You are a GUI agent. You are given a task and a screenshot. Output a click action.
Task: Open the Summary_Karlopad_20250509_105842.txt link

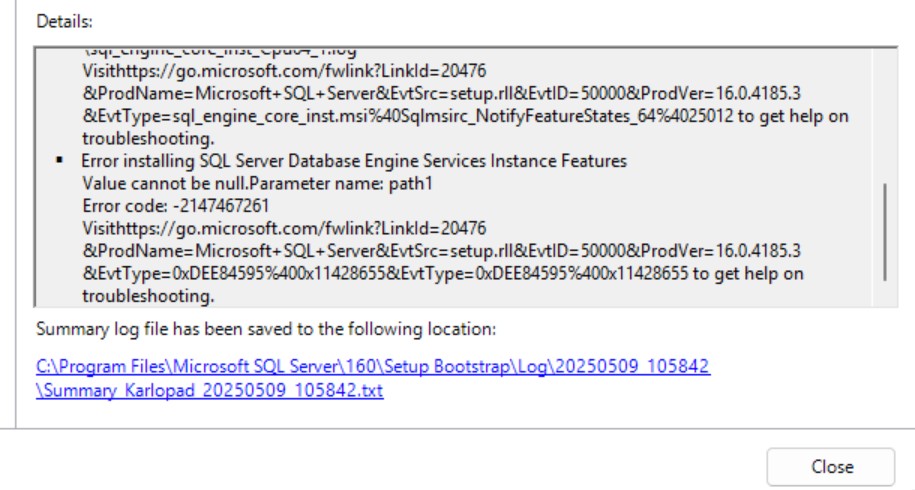[210, 391]
